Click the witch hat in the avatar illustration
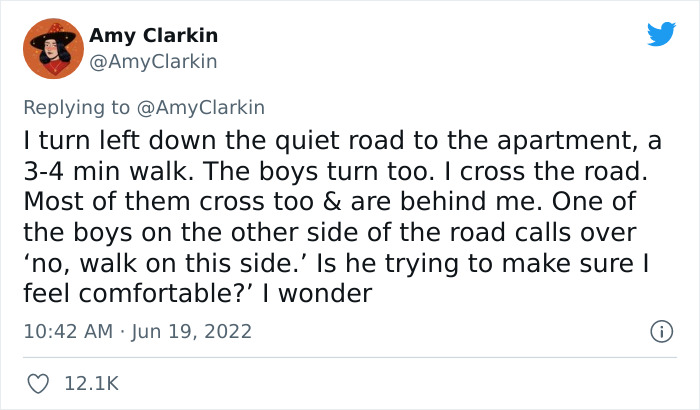This screenshot has width=700, height=410. [54, 36]
